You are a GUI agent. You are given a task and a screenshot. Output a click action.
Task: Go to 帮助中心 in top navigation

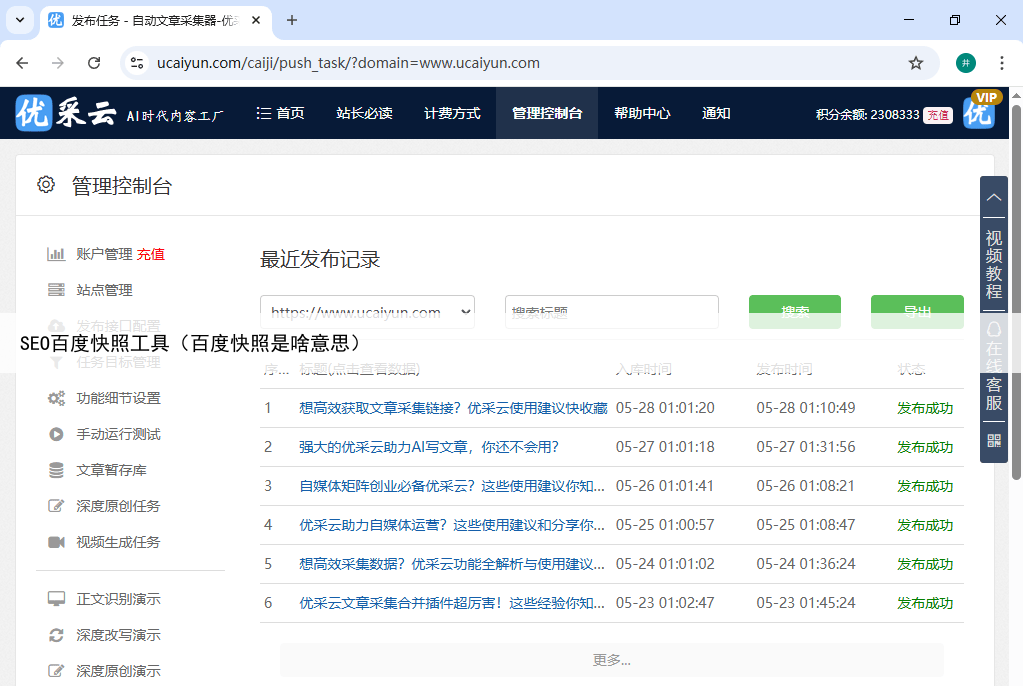[642, 113]
